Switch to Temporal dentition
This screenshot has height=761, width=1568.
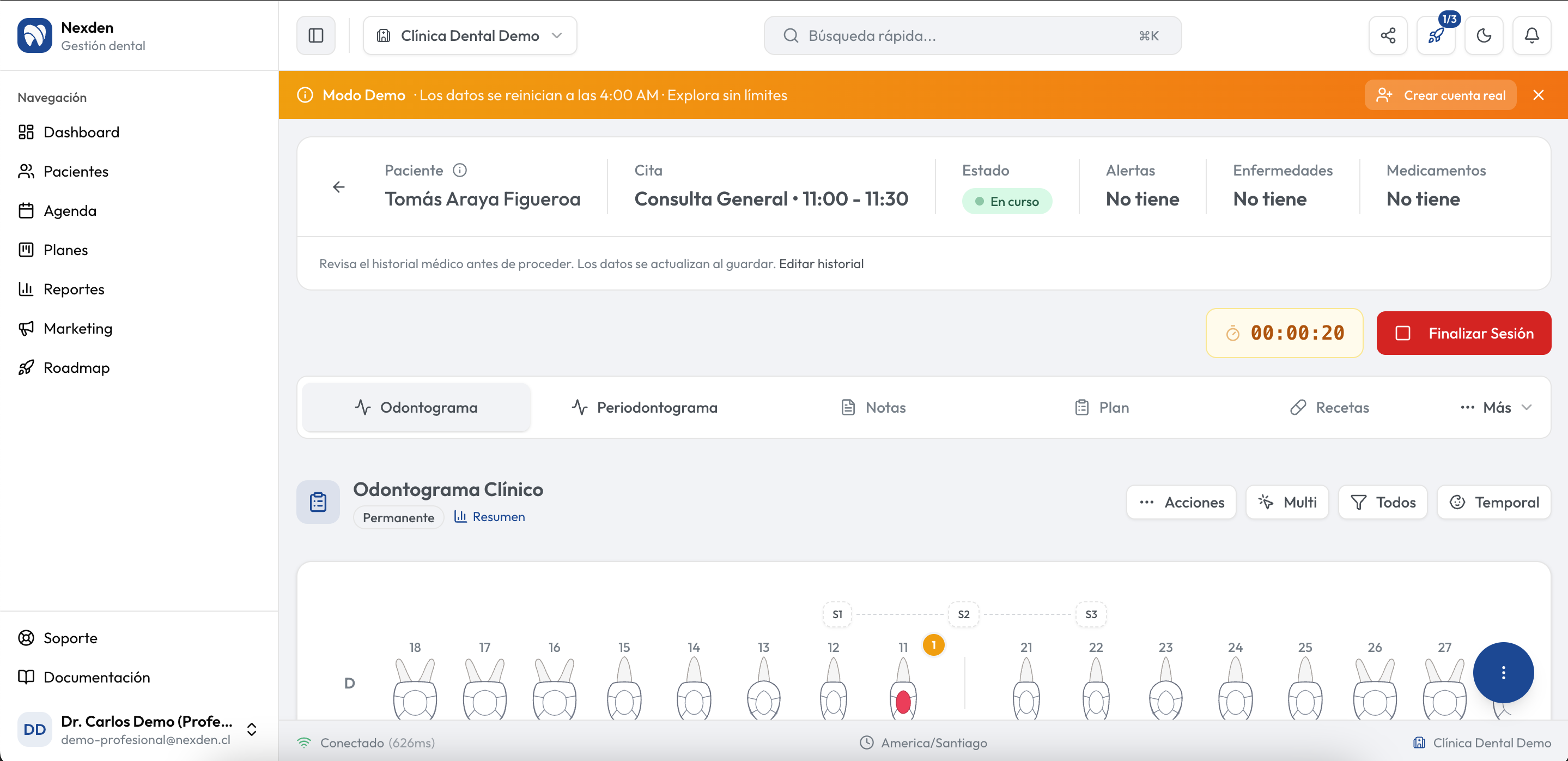(1494, 502)
